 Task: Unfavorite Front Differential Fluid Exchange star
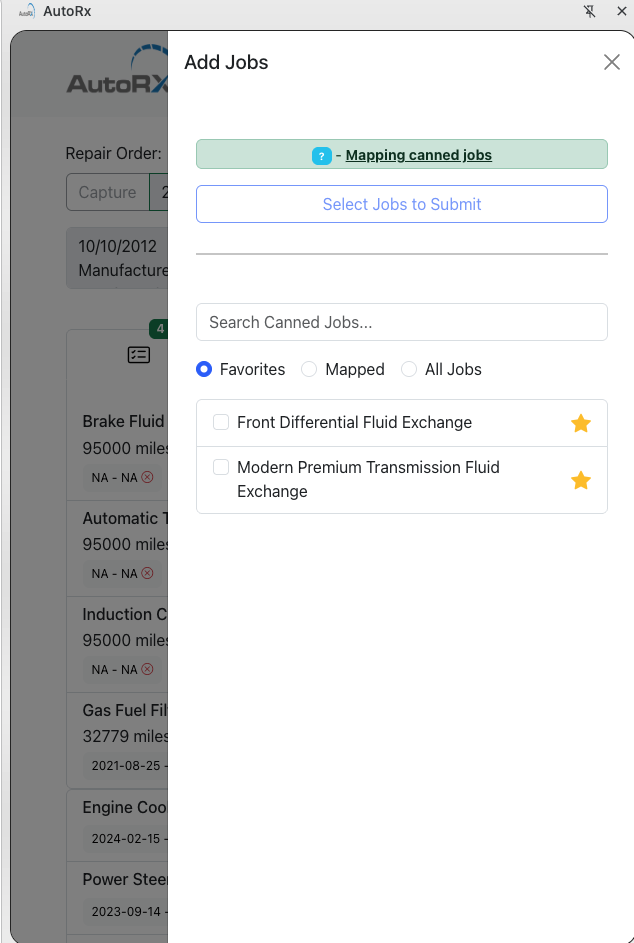tap(580, 423)
